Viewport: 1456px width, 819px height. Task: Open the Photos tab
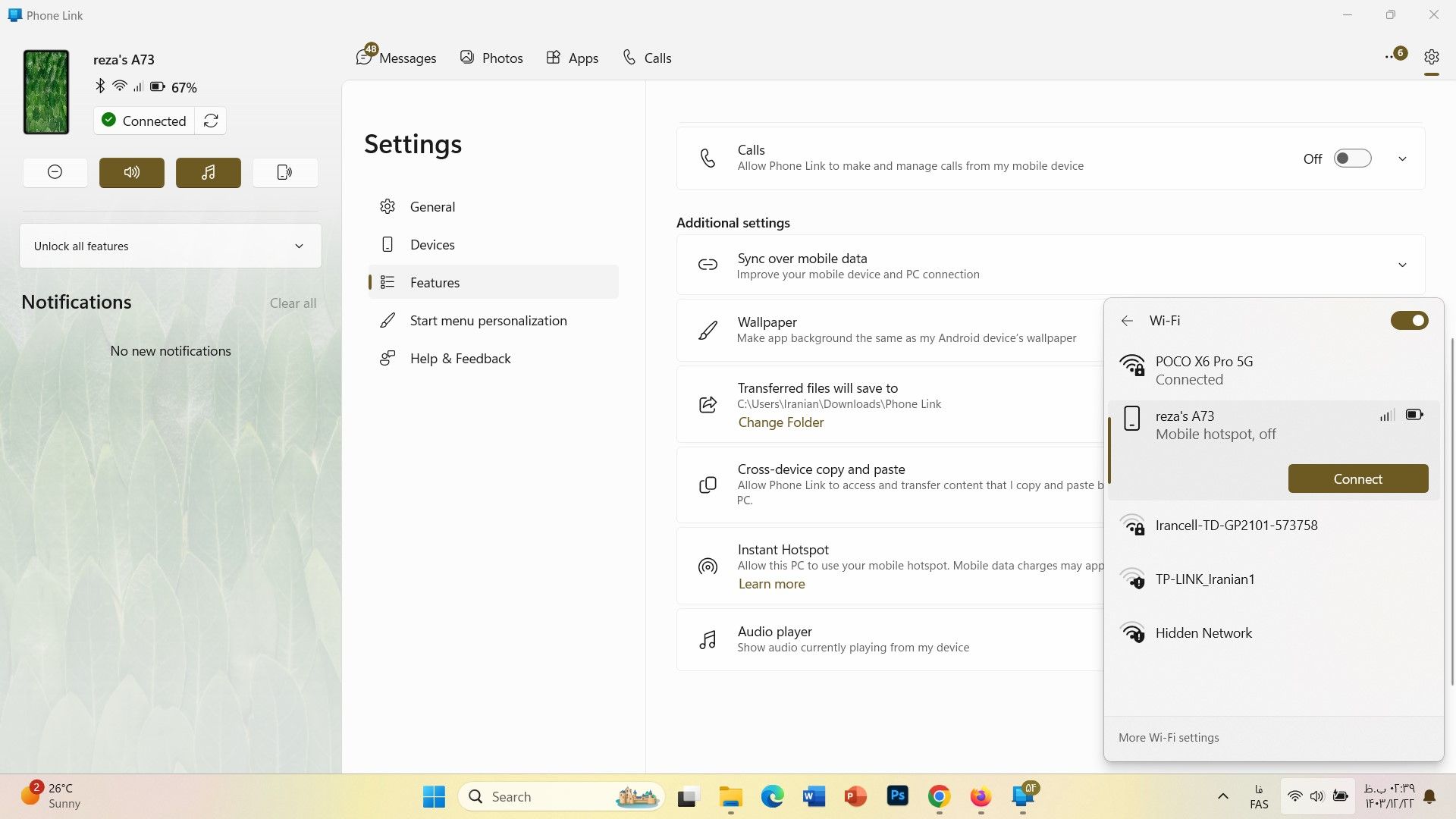tap(491, 58)
